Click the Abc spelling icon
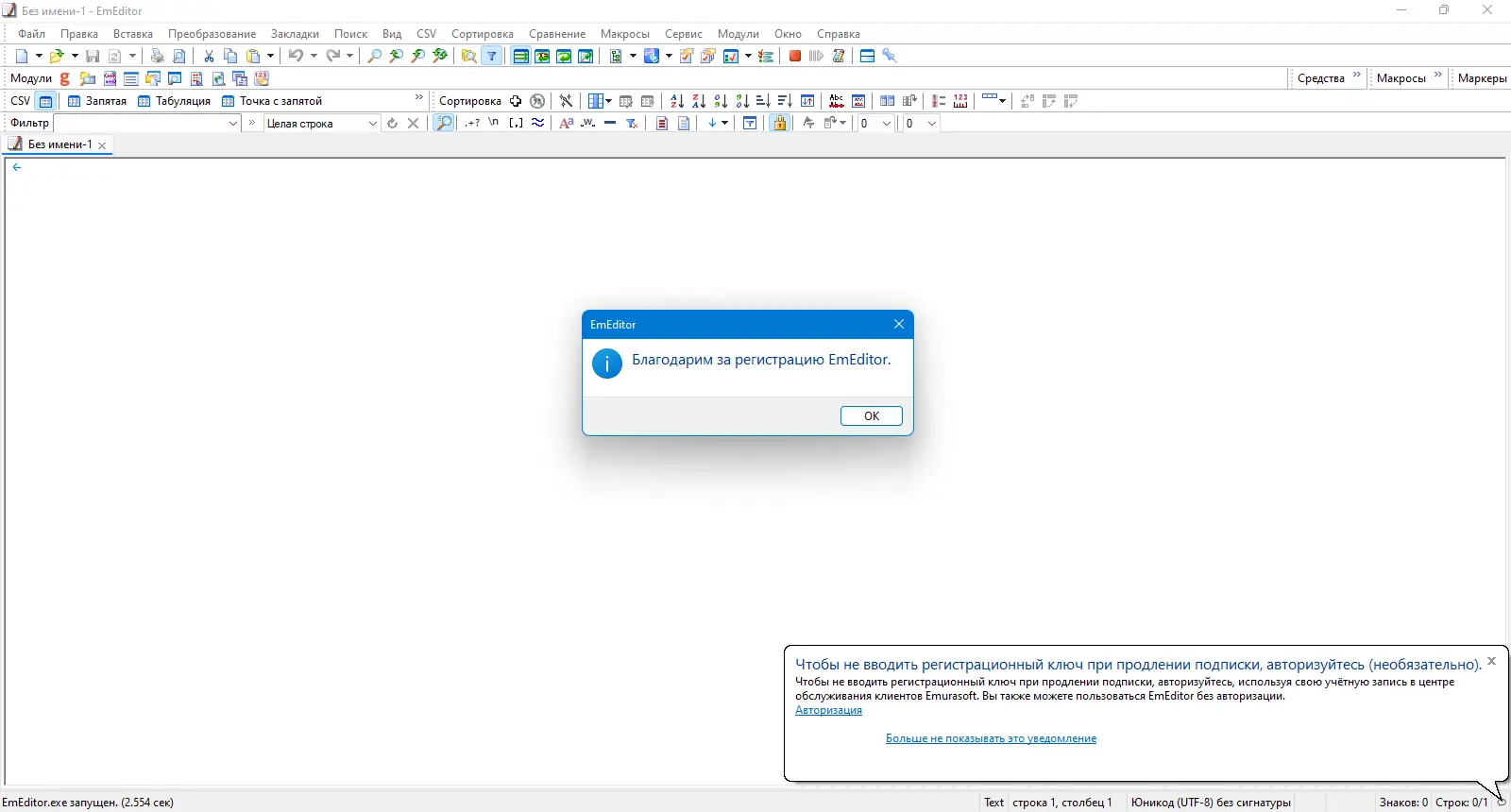1511x812 pixels. pos(837,101)
